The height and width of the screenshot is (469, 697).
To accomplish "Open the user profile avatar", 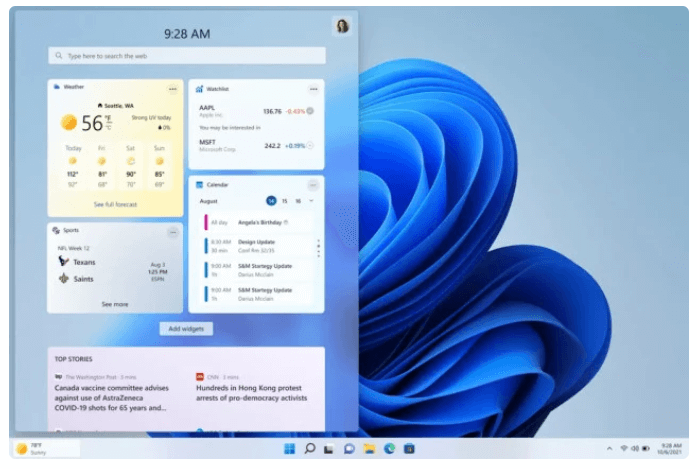I will (x=342, y=26).
